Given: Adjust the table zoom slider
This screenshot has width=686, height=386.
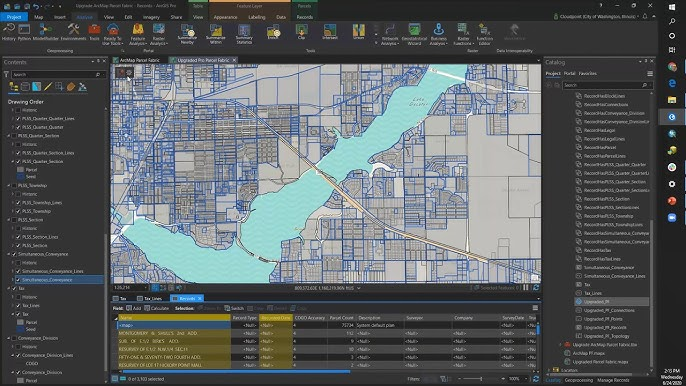Looking at the screenshot, I should tap(482, 379).
